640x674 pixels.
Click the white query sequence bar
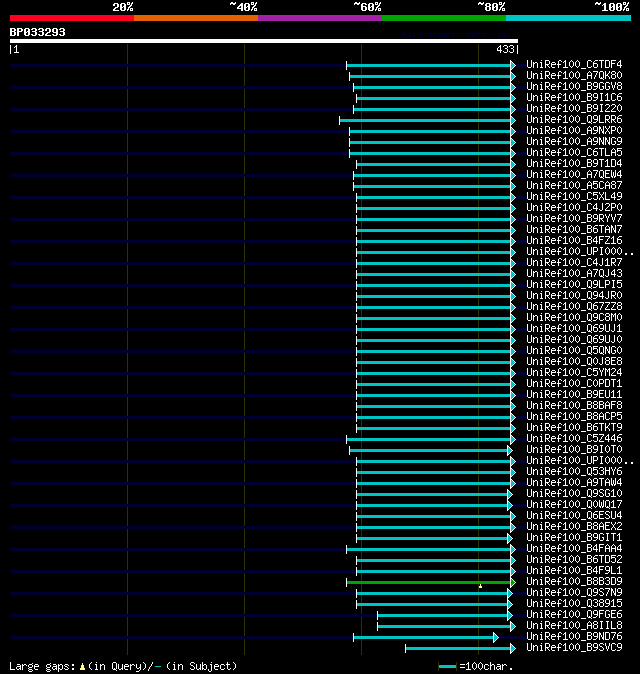pos(264,41)
